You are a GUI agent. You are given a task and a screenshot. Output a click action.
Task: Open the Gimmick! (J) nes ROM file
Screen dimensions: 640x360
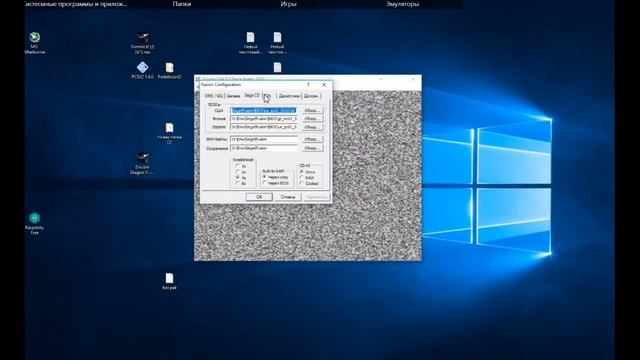pos(142,43)
